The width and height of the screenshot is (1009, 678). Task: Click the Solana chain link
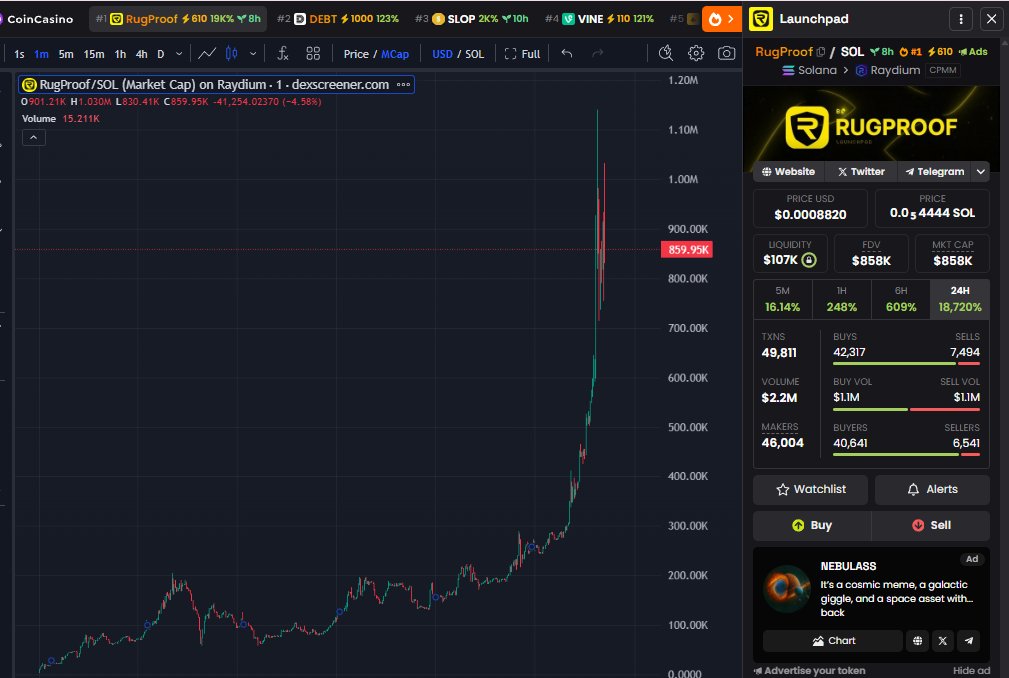pos(810,70)
